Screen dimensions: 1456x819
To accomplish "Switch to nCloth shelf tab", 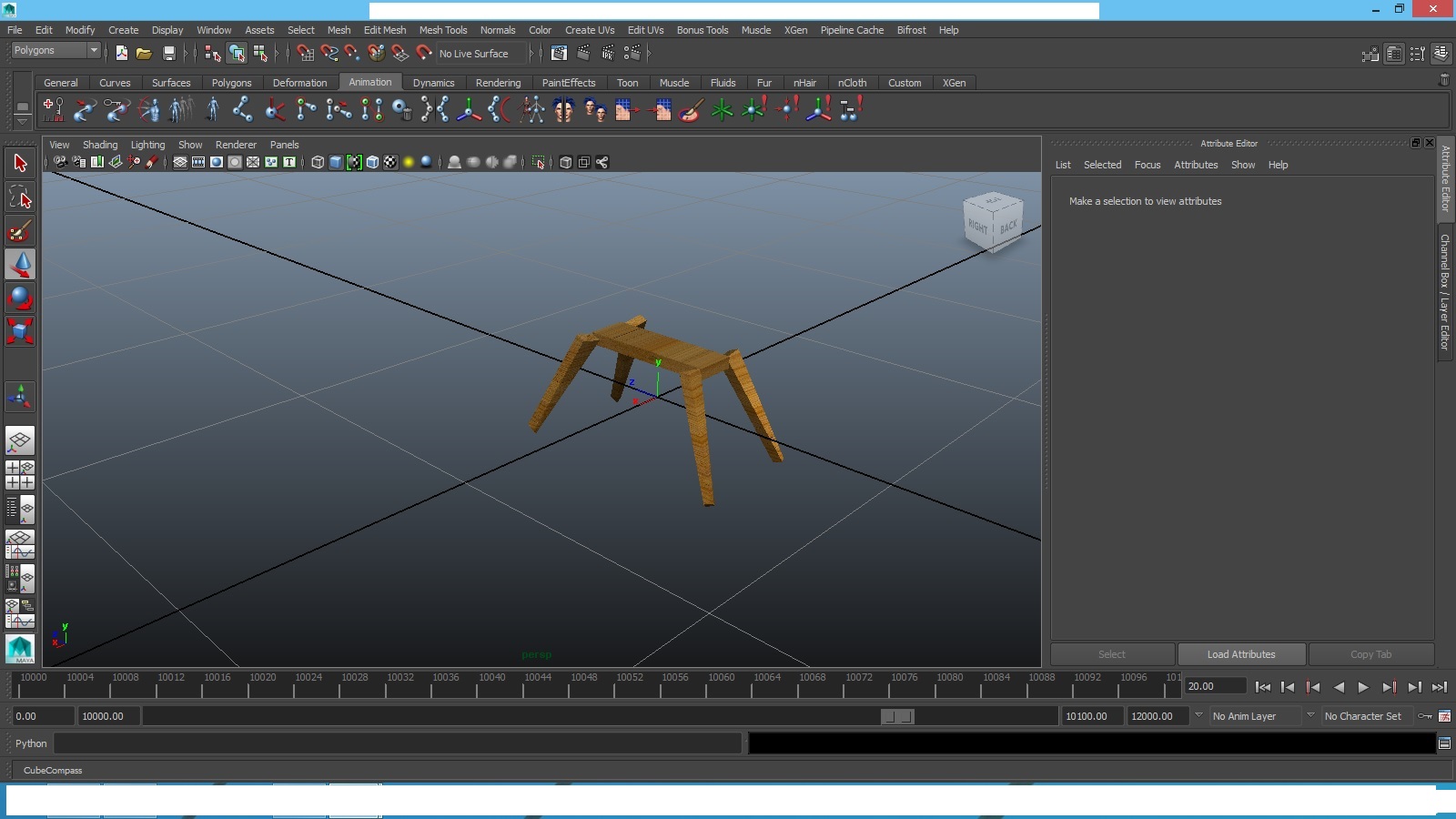I will click(x=852, y=83).
